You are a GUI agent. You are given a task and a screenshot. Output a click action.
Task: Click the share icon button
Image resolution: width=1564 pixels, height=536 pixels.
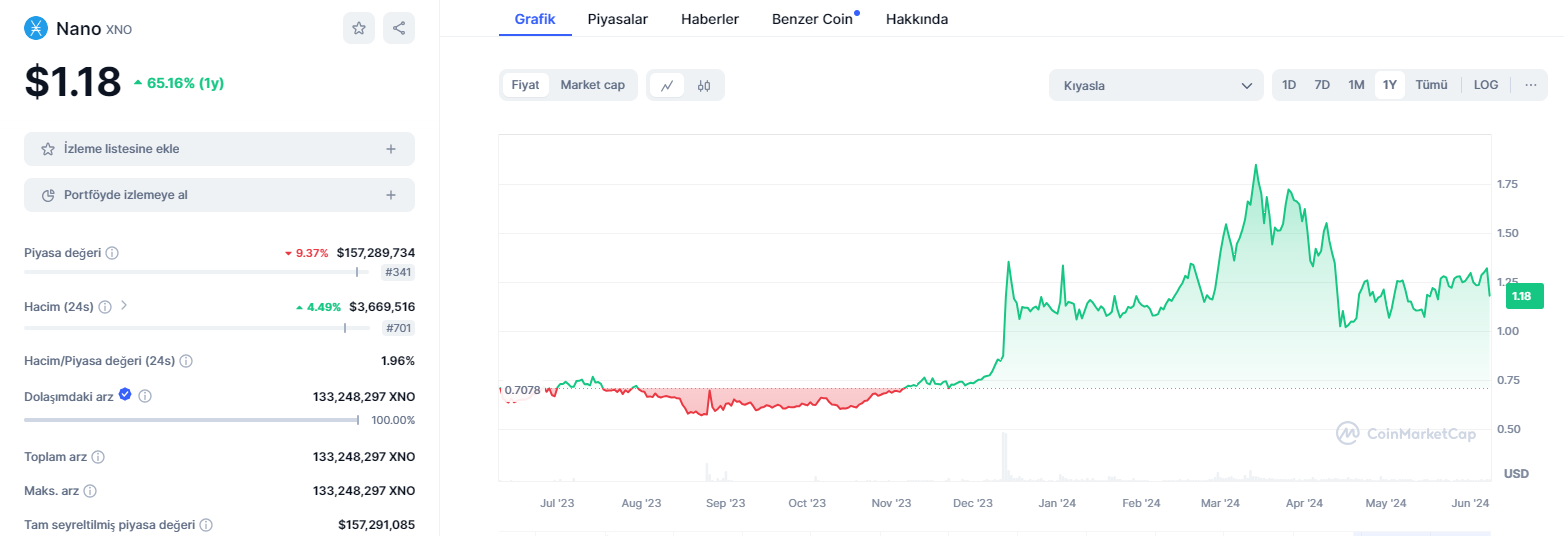(x=399, y=28)
